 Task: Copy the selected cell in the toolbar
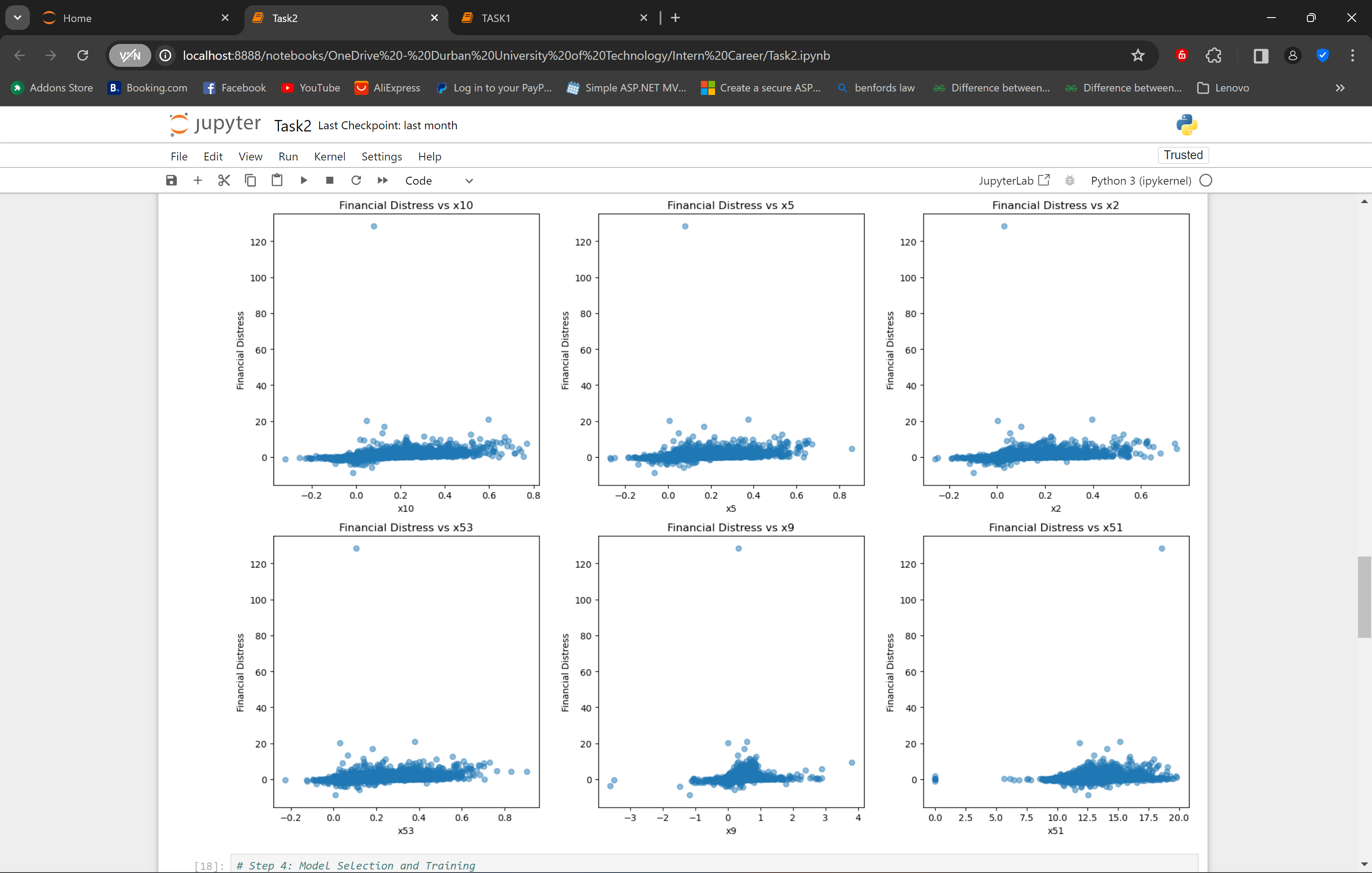[250, 181]
